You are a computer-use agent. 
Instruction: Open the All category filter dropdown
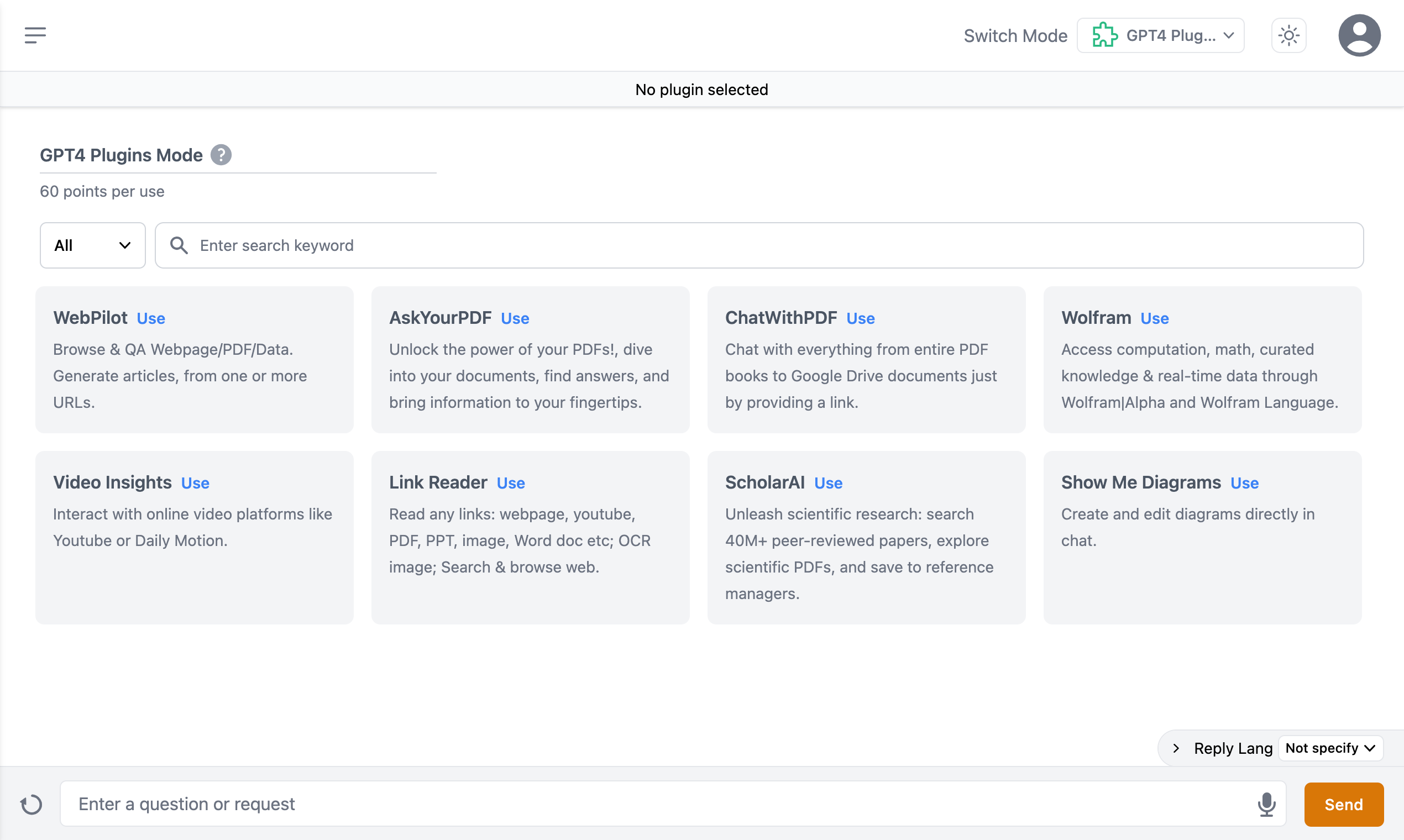92,245
